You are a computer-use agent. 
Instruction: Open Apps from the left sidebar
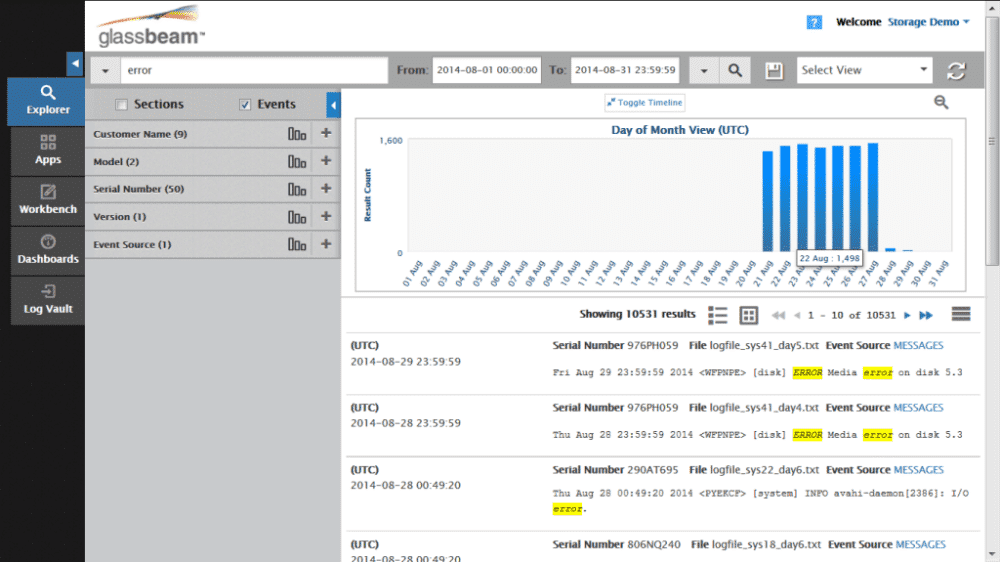[x=48, y=150]
